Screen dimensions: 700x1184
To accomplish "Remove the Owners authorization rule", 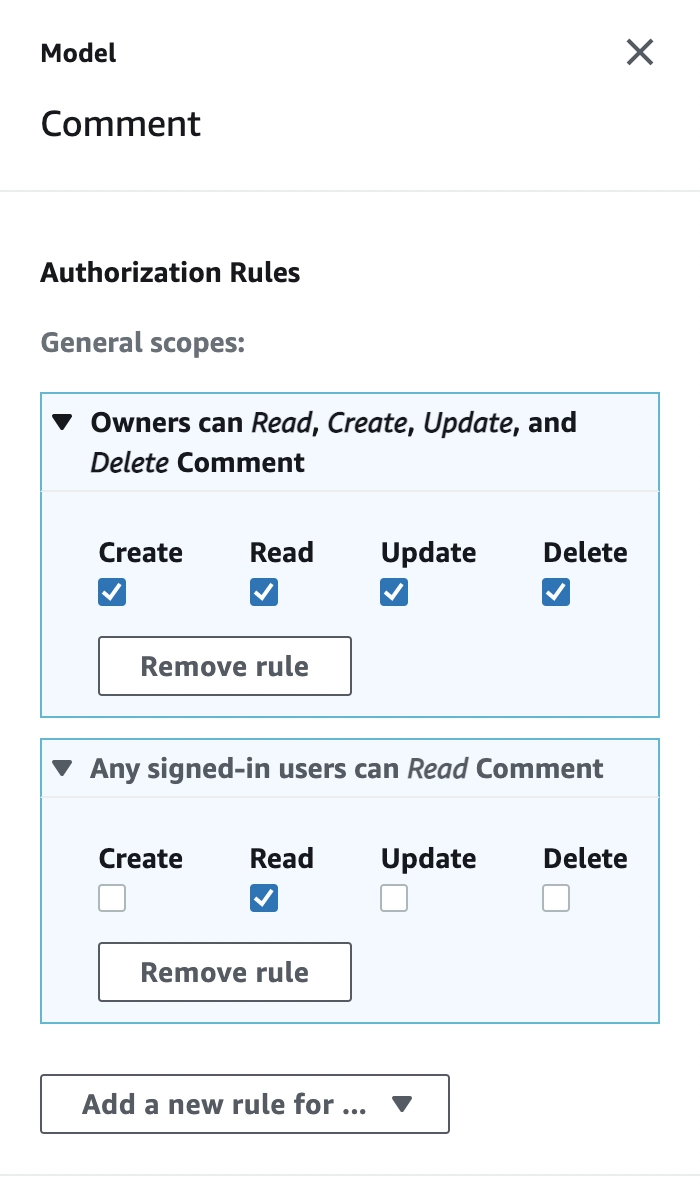I will pyautogui.click(x=224, y=666).
